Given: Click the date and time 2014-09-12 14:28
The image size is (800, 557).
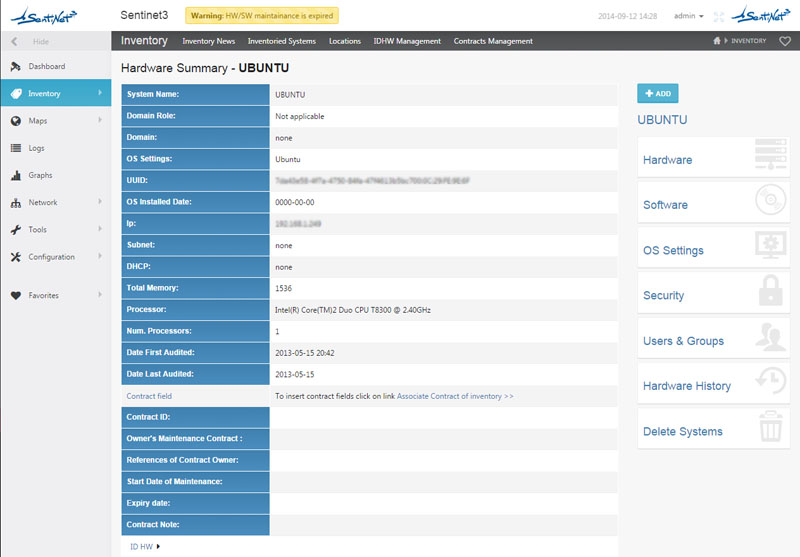Looking at the screenshot, I should [x=627, y=16].
